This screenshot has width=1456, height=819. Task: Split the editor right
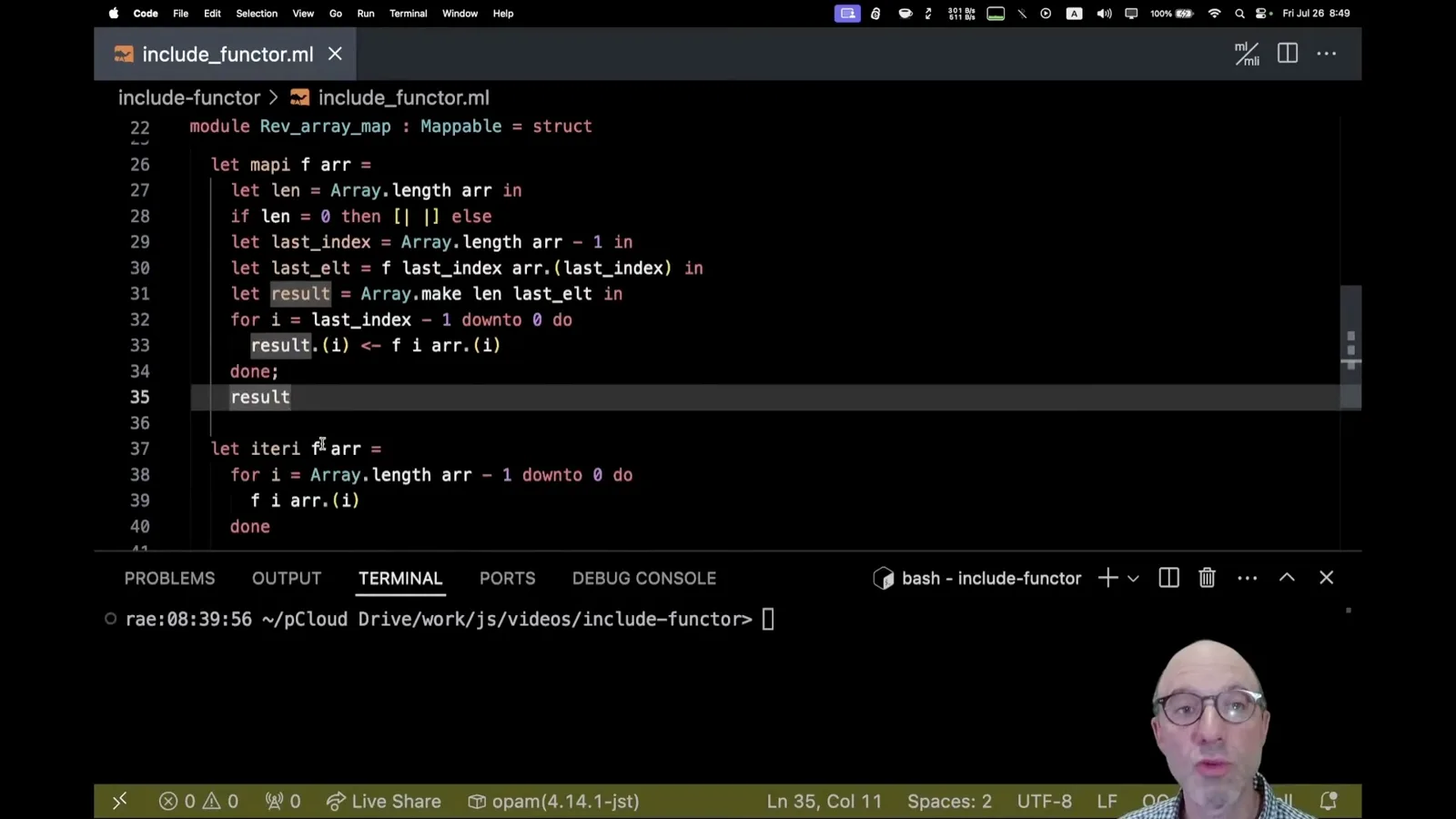tap(1288, 54)
